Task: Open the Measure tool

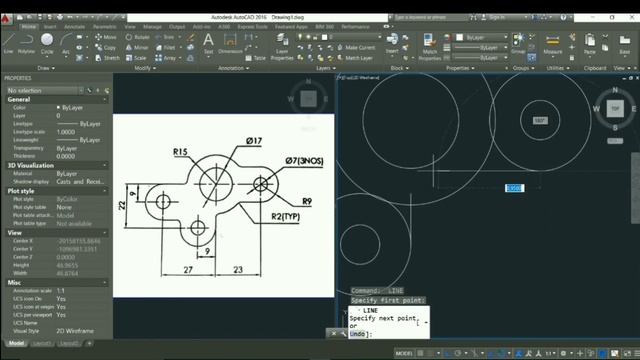Action: pos(553,43)
